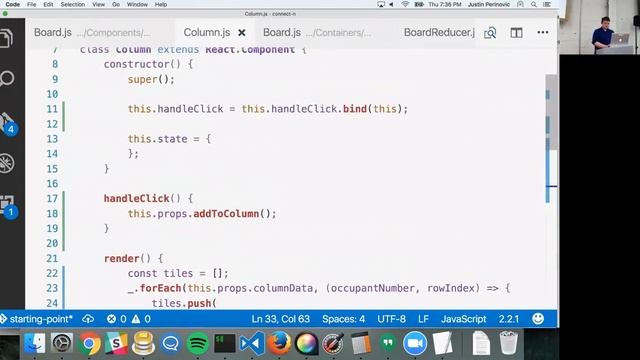The image size is (640, 360).
Task: Open the Go menu
Action: point(116,4)
